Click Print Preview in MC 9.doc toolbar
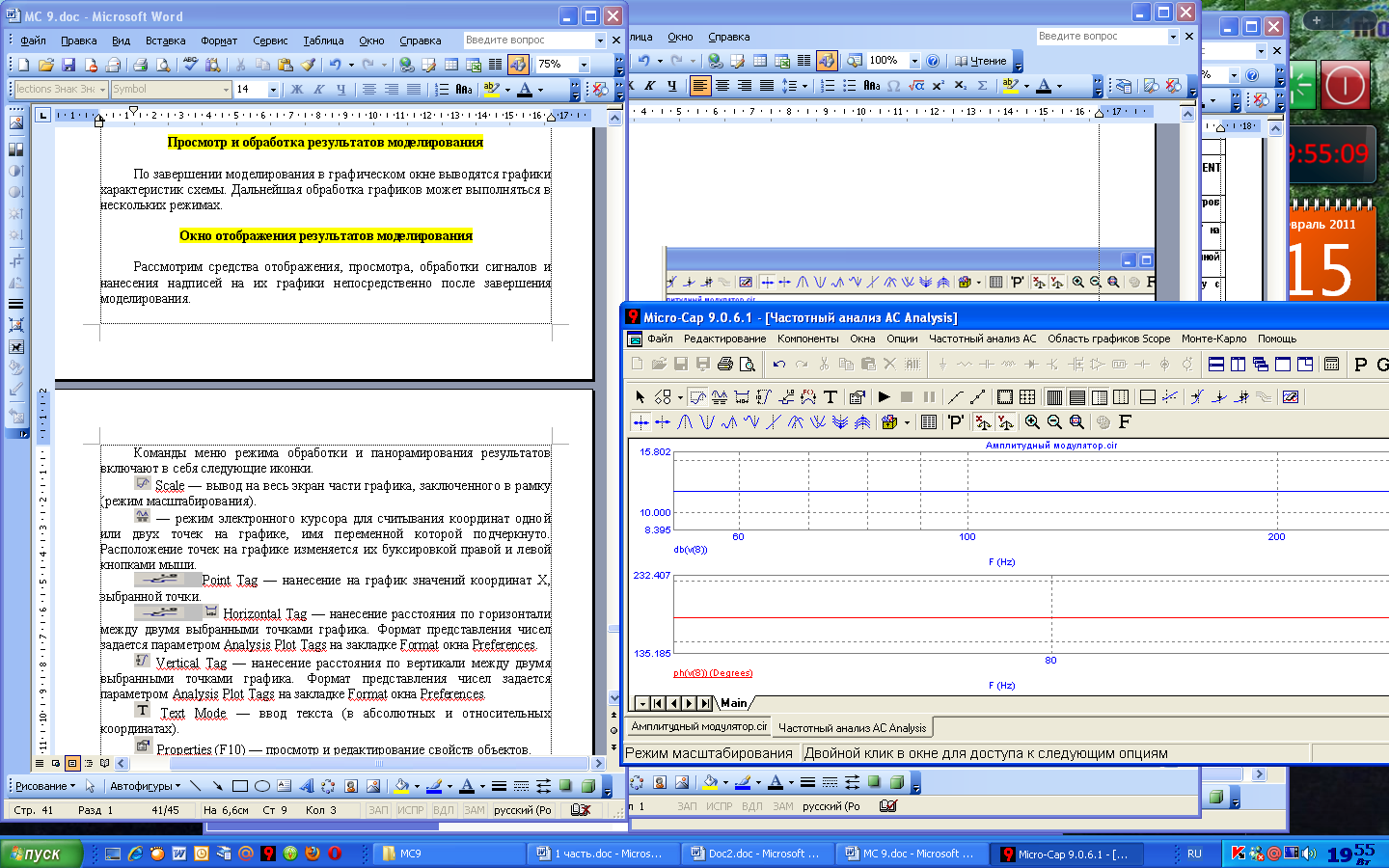This screenshot has width=1389, height=868. (163, 65)
